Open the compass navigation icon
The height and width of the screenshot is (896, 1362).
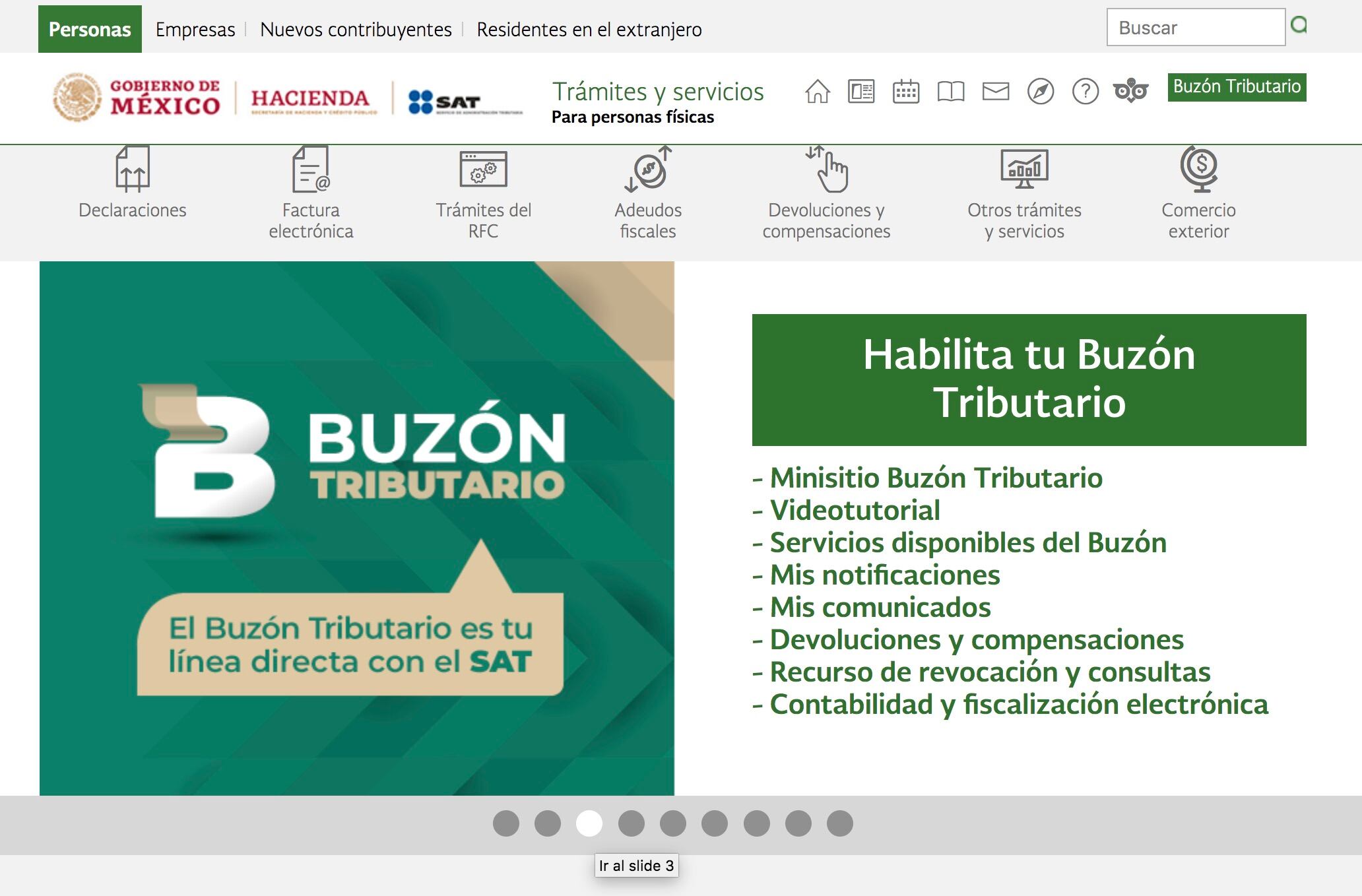coord(1040,91)
